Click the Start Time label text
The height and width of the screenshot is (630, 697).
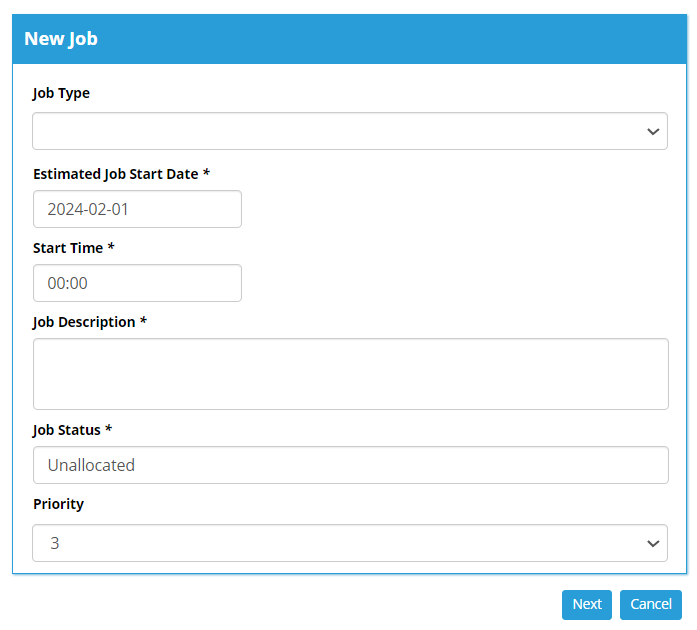click(68, 247)
